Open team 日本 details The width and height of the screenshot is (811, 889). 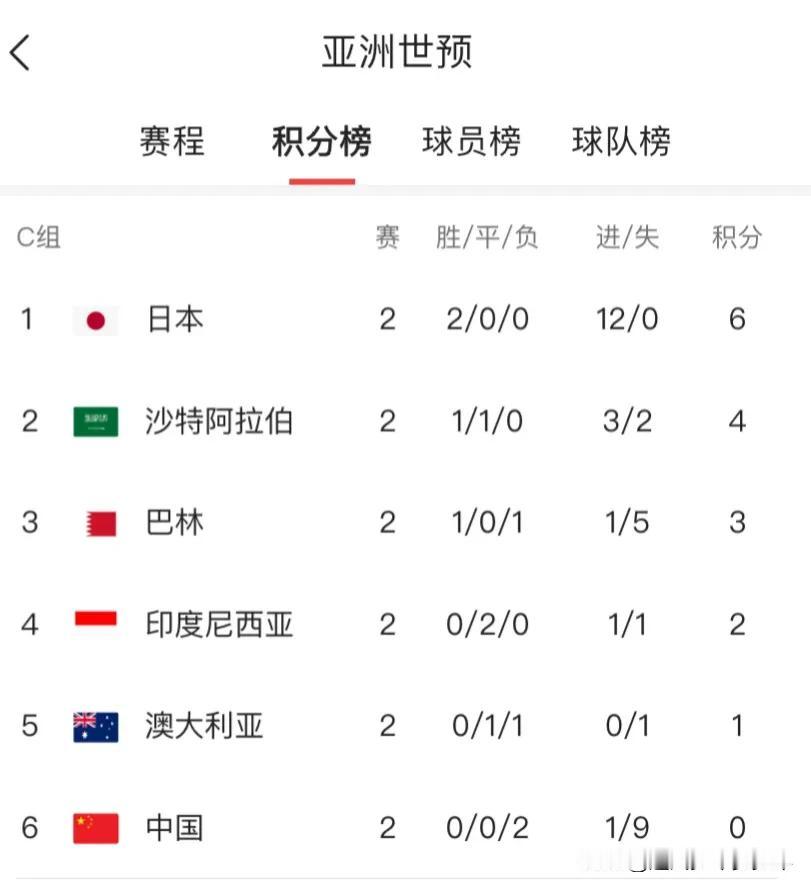(x=175, y=319)
